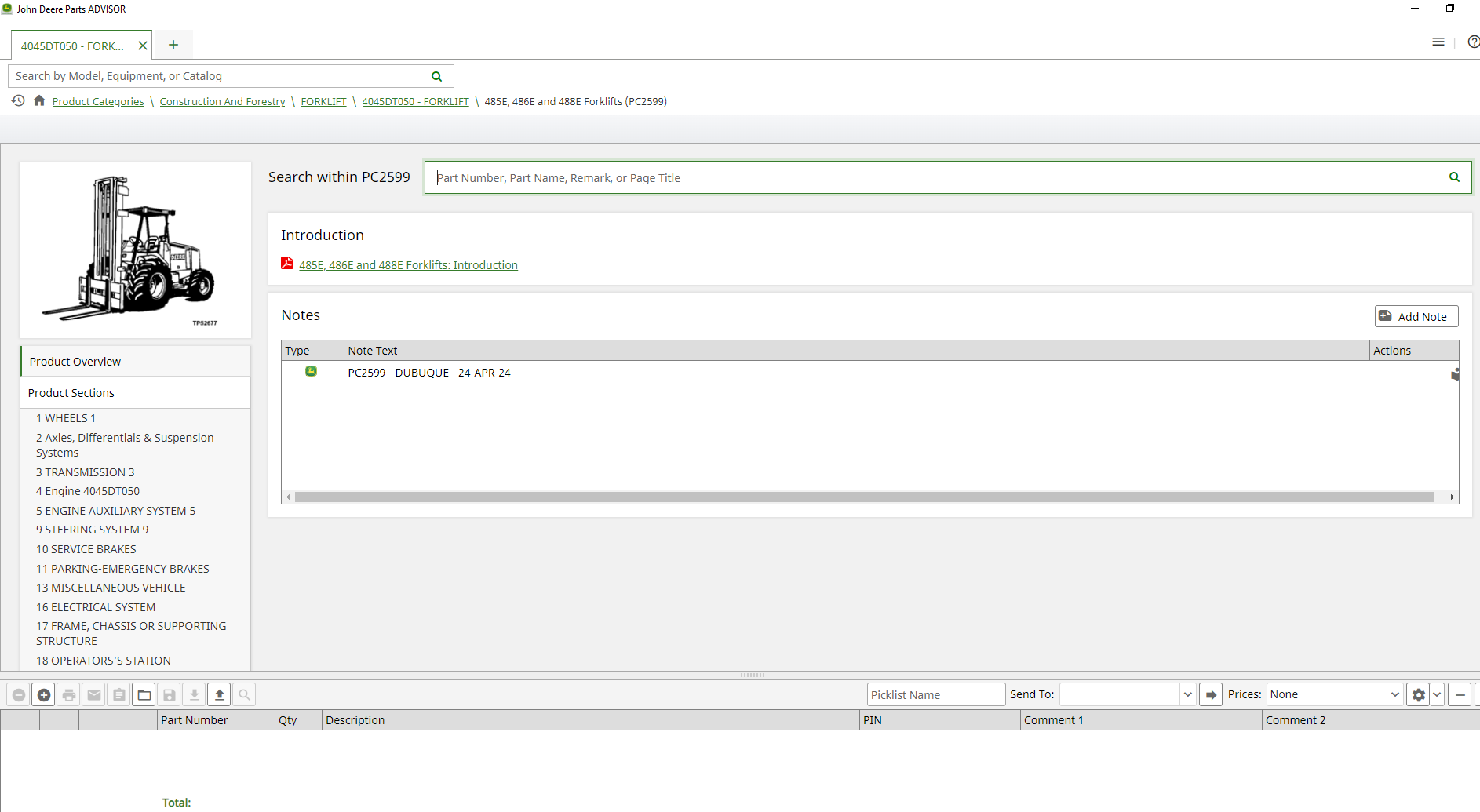Click the add item plus icon in picklist toolbar
The image size is (1480, 812).
click(x=44, y=695)
